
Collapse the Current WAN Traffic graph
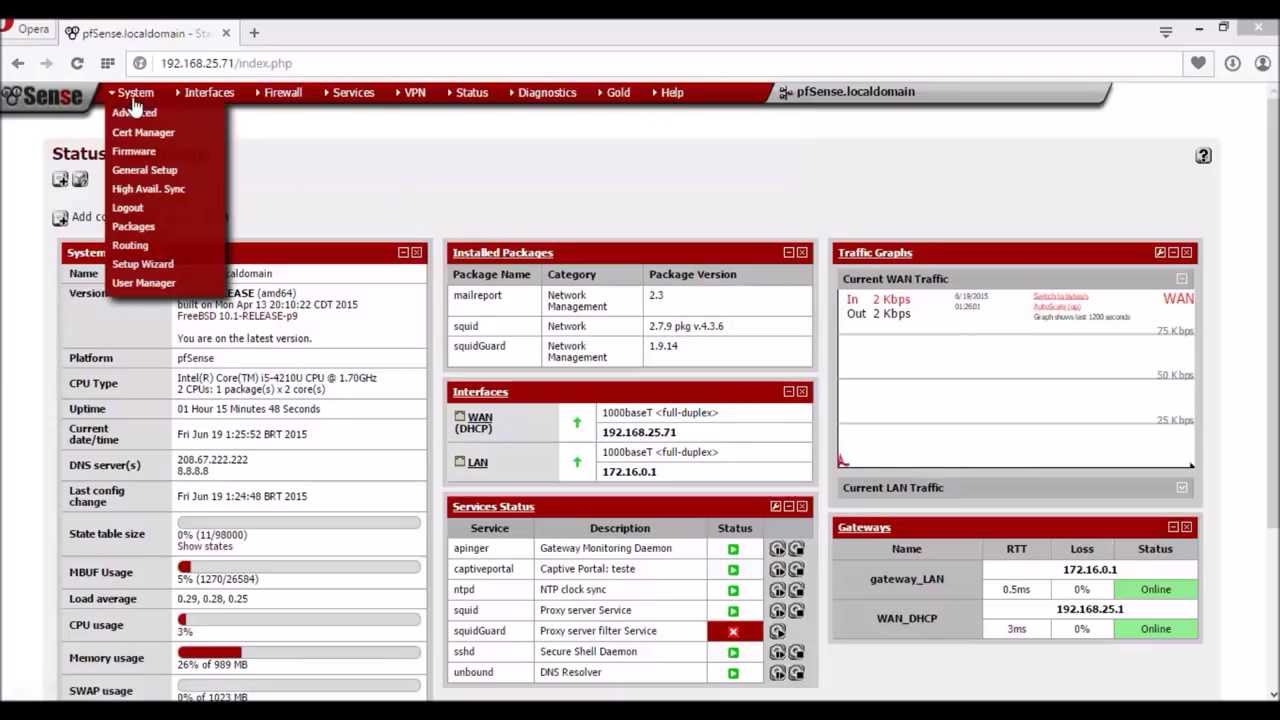[1182, 279]
